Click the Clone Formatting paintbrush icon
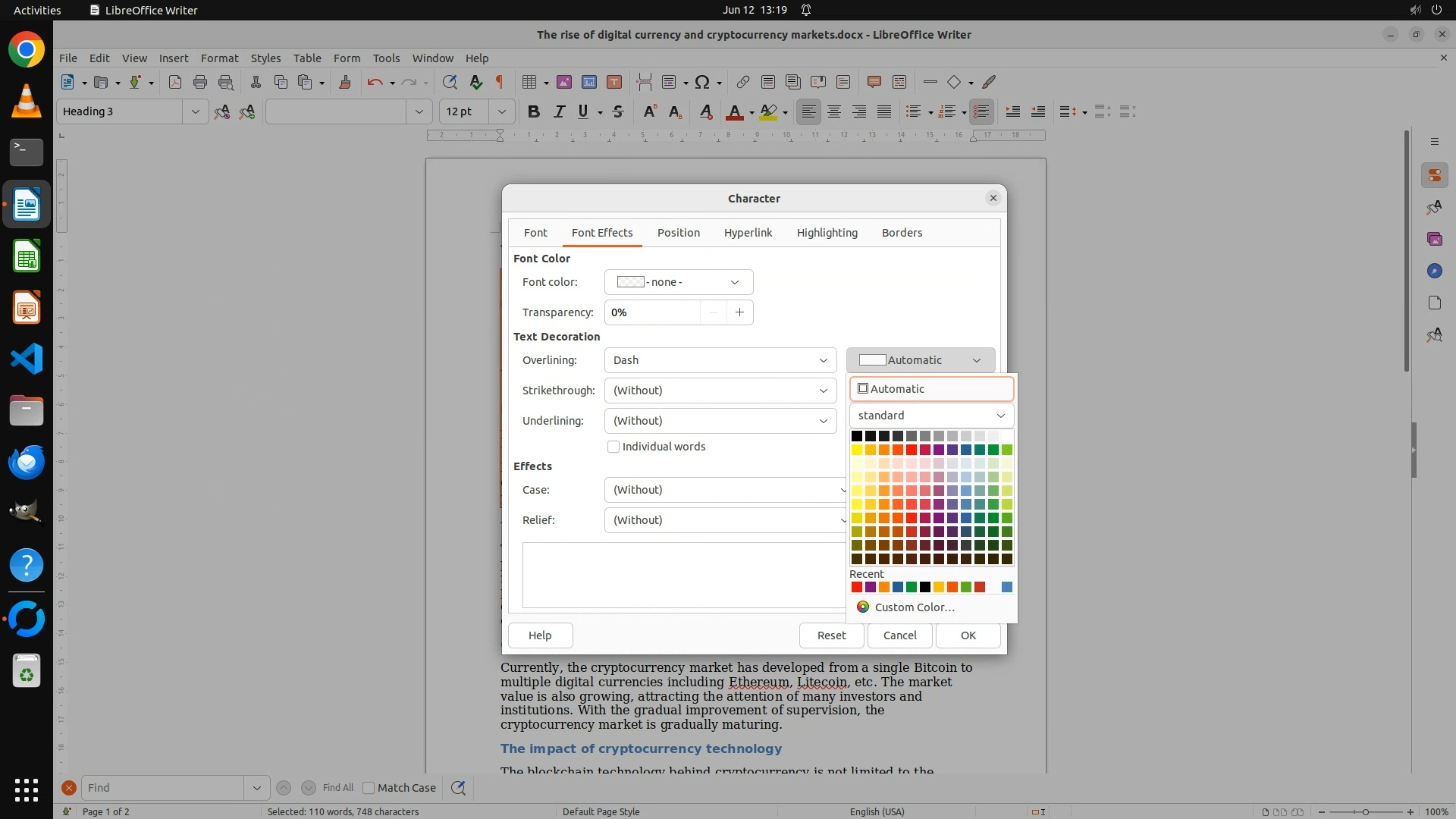Viewport: 1456px width, 819px height. [x=345, y=82]
